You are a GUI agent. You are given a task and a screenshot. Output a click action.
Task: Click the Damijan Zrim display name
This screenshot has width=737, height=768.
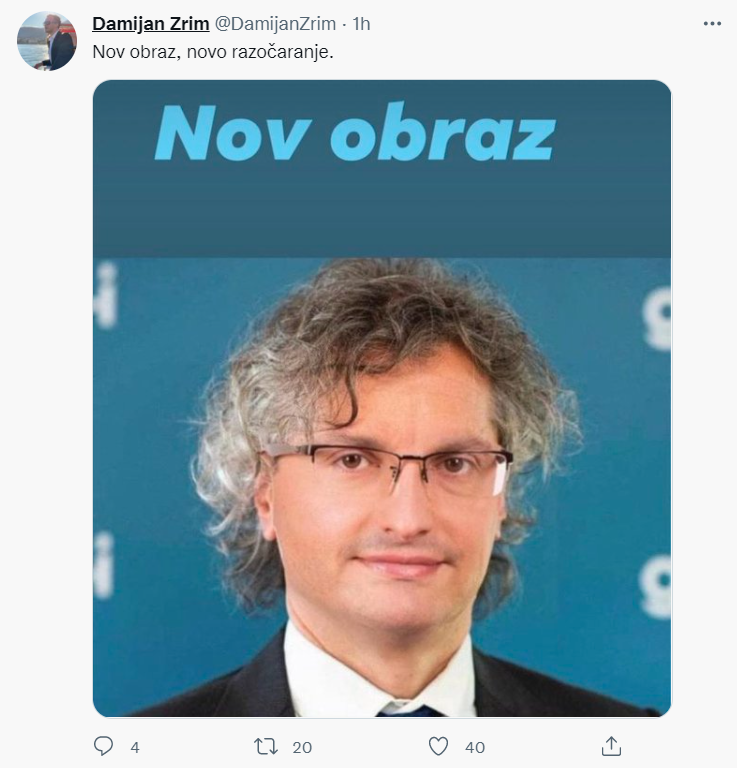point(151,24)
